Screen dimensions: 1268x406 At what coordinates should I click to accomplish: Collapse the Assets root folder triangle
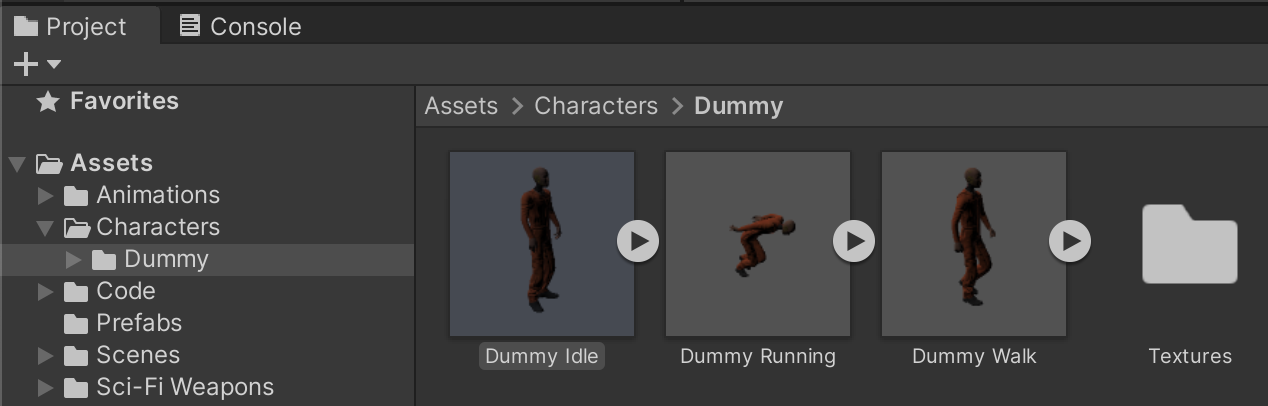pos(17,164)
